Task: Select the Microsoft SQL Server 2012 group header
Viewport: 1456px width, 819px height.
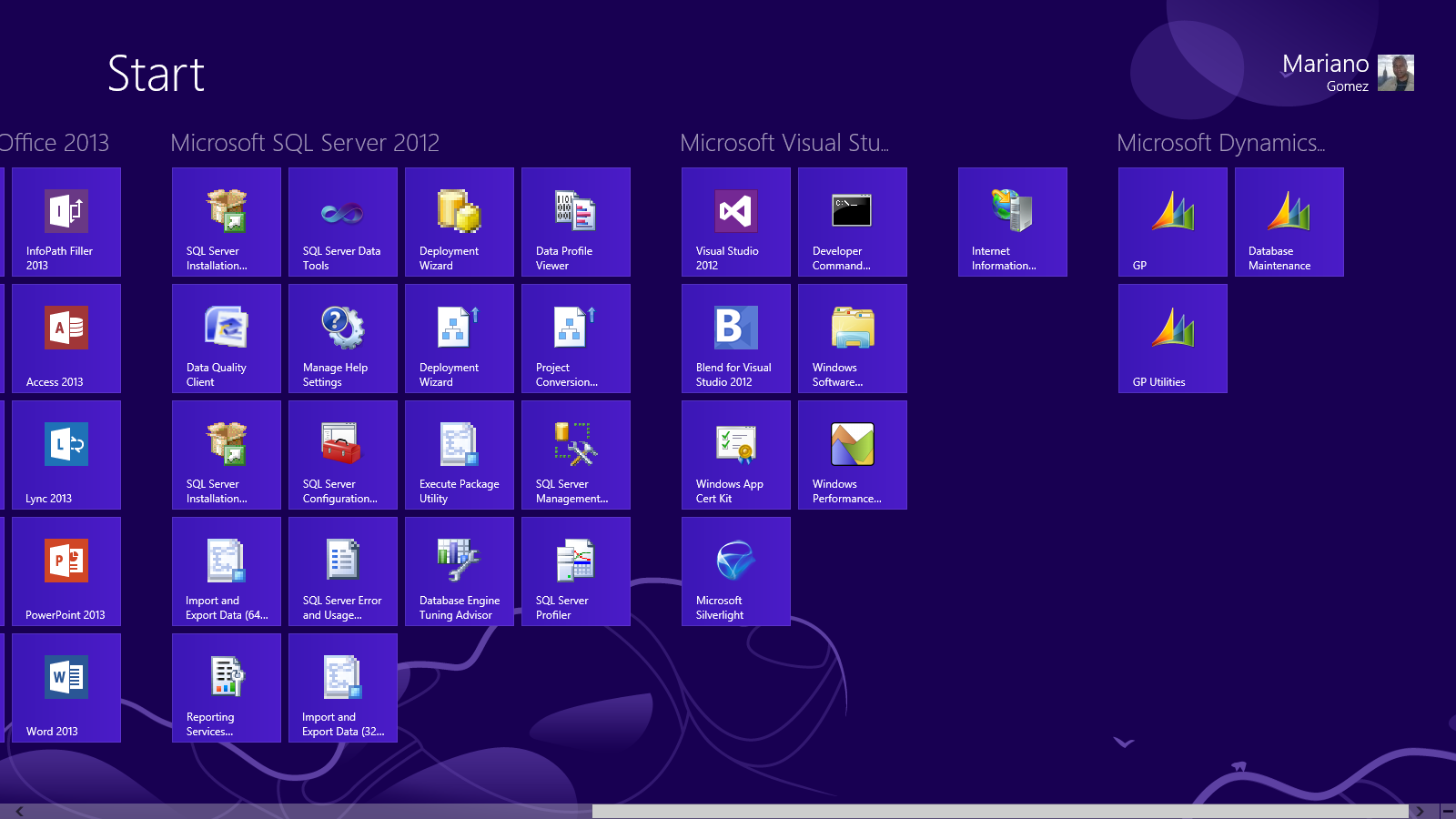Action: [x=304, y=143]
